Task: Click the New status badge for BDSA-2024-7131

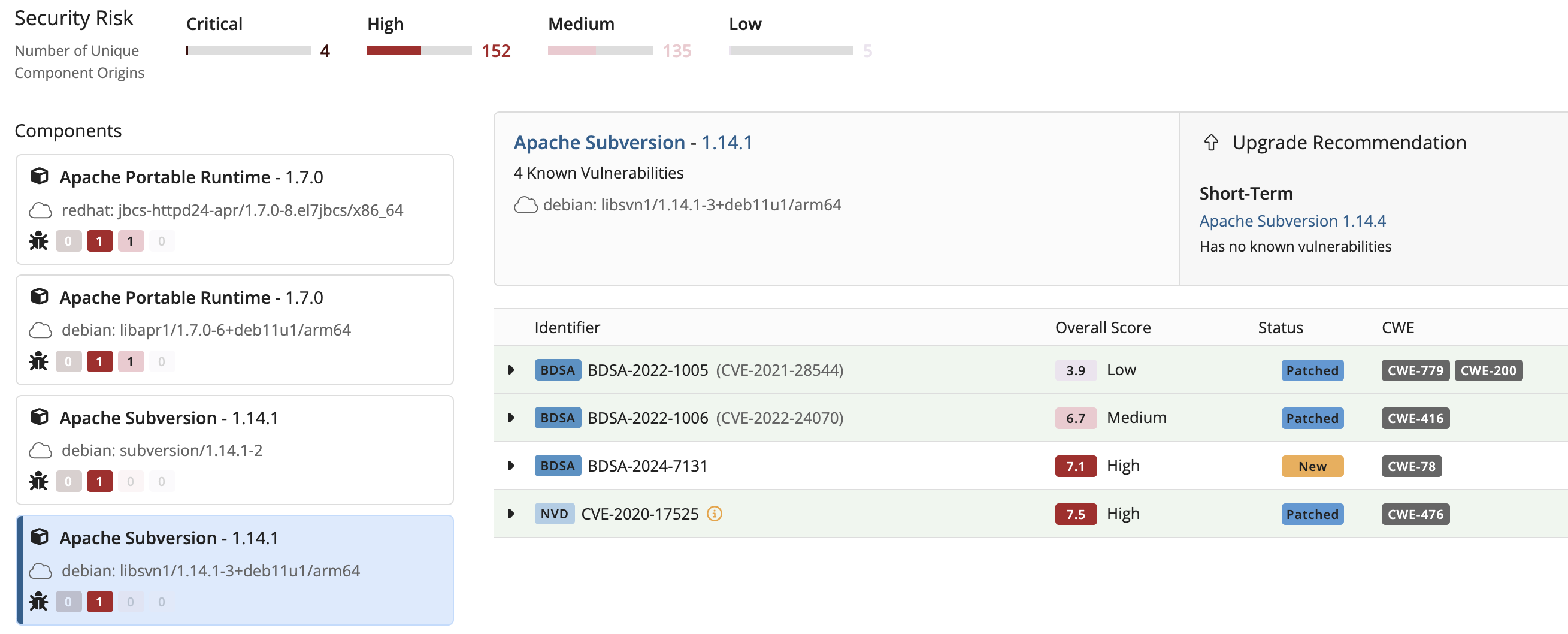Action: pos(1312,467)
